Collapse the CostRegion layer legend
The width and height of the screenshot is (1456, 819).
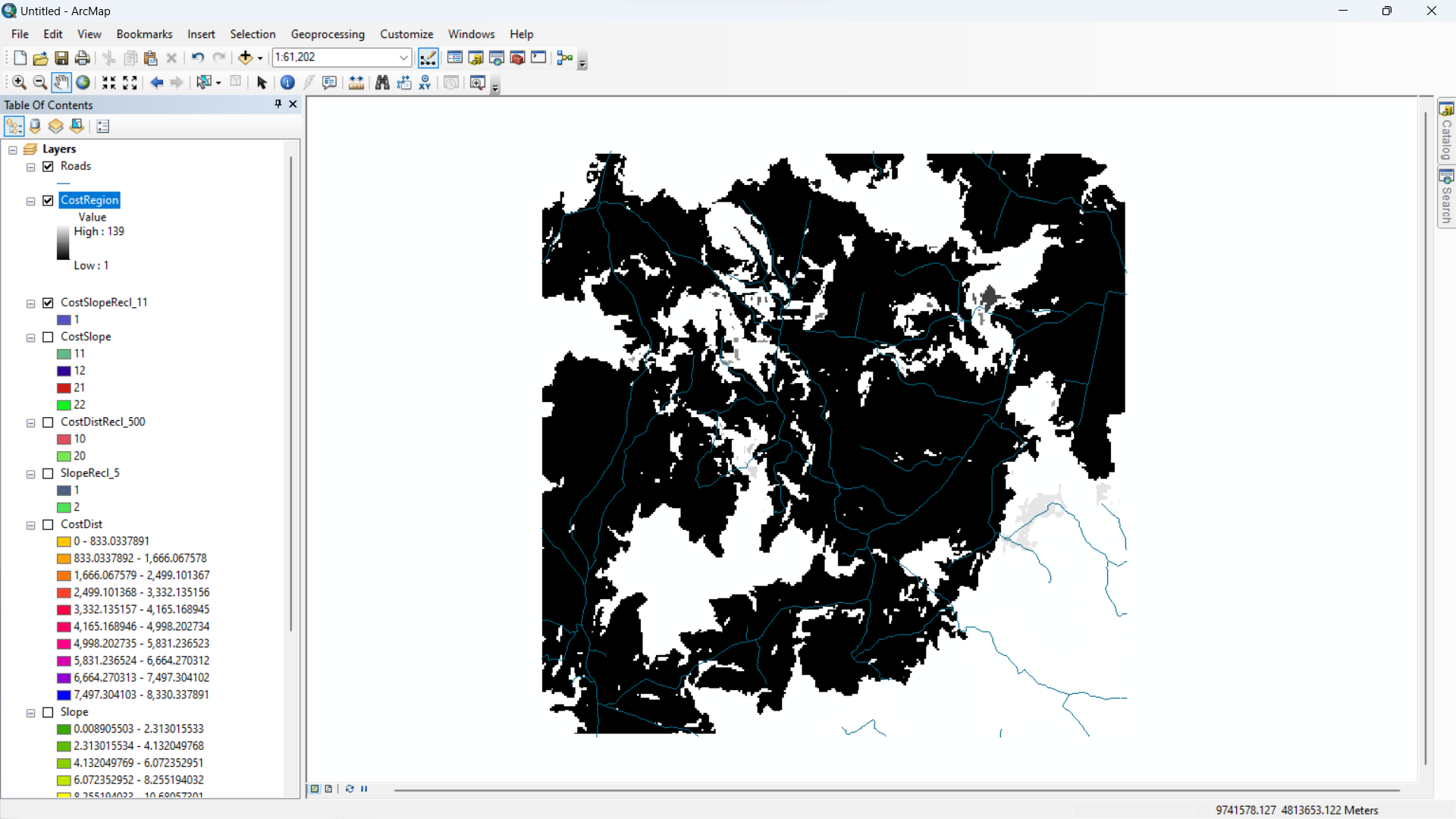[x=31, y=201]
